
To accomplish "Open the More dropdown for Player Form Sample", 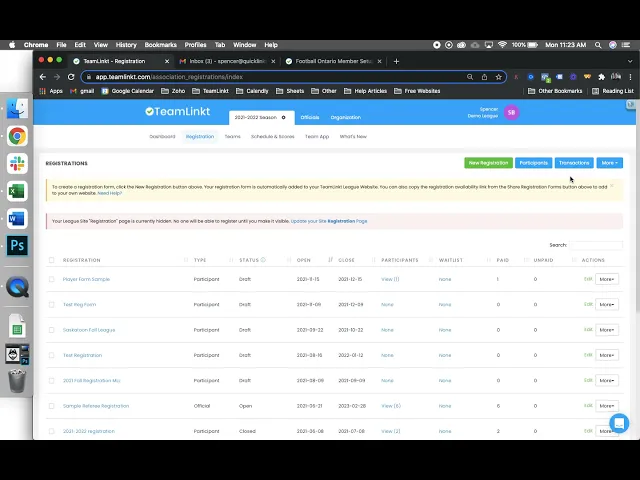I will (x=607, y=279).
